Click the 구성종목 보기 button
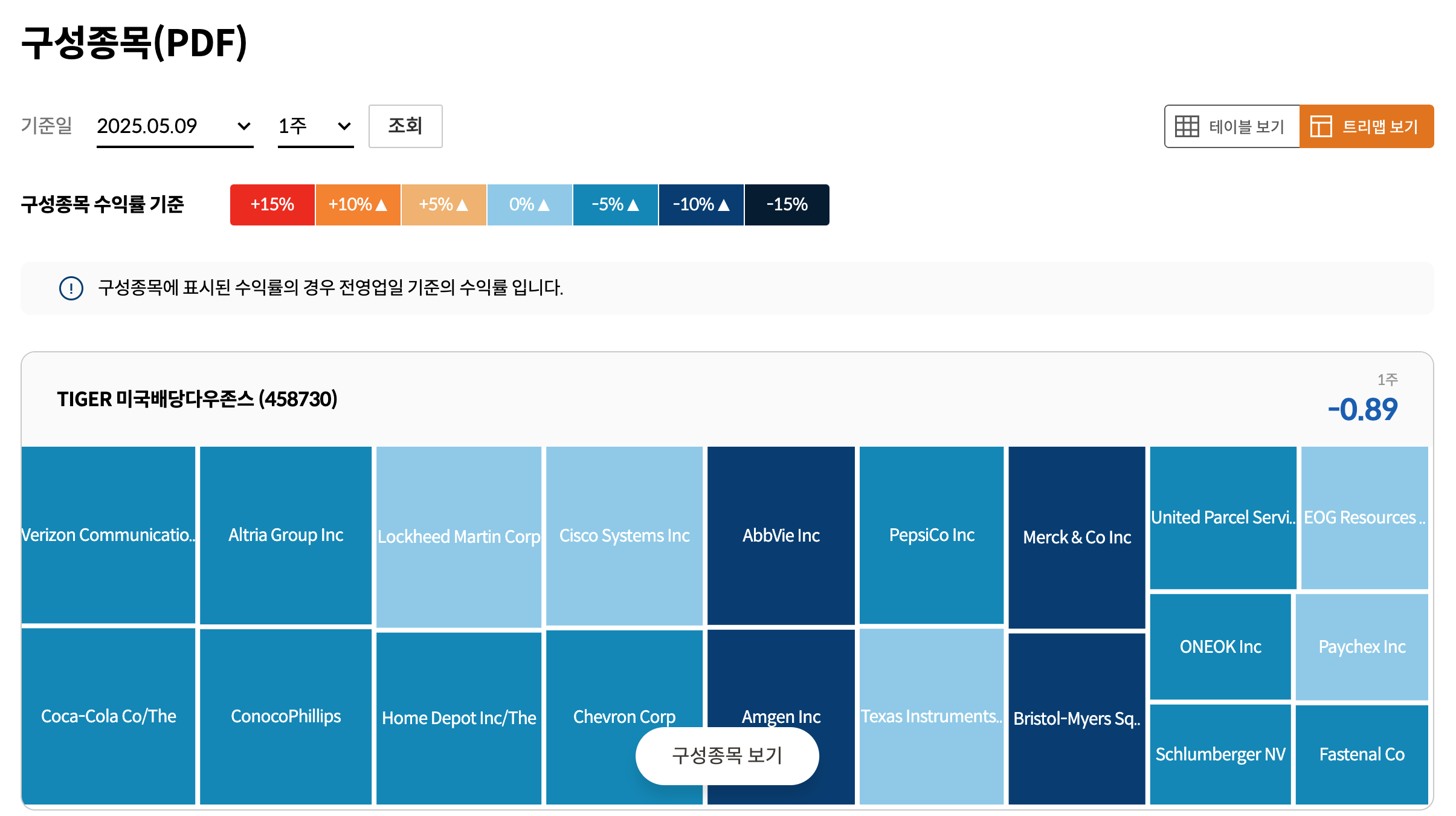This screenshot has height=816, width=1456. [x=727, y=756]
